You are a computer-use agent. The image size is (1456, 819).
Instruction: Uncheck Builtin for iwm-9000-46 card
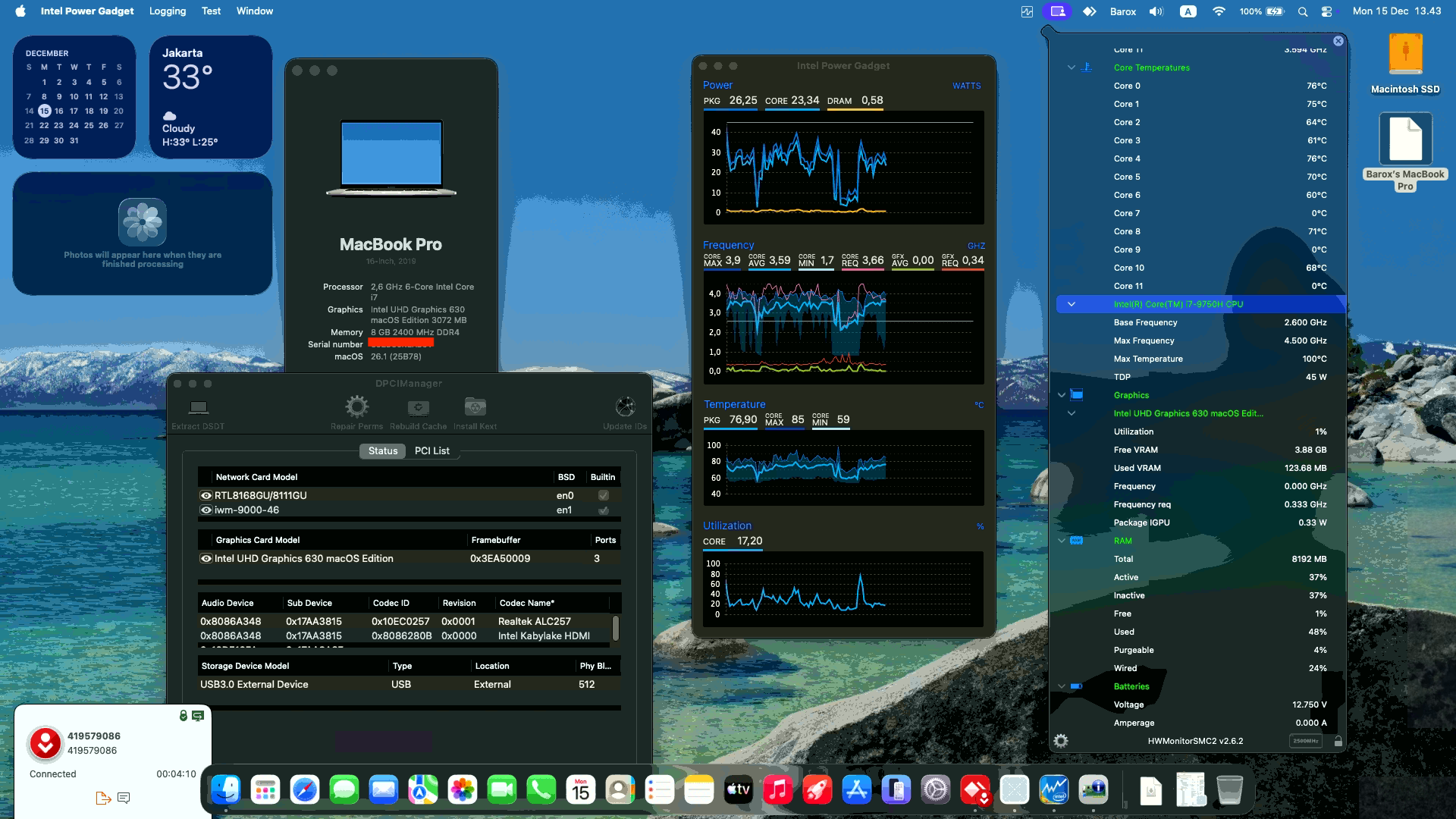point(604,510)
